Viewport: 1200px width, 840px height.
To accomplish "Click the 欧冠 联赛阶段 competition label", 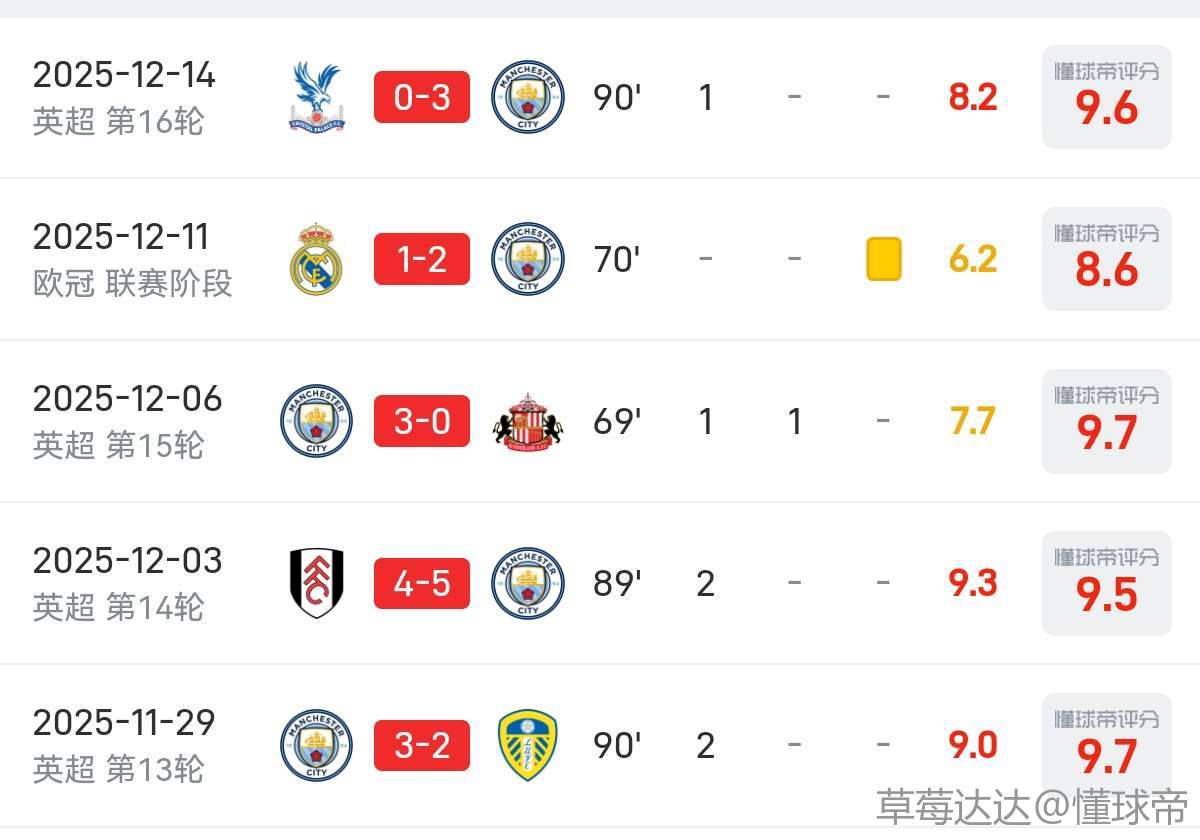I will click(132, 283).
